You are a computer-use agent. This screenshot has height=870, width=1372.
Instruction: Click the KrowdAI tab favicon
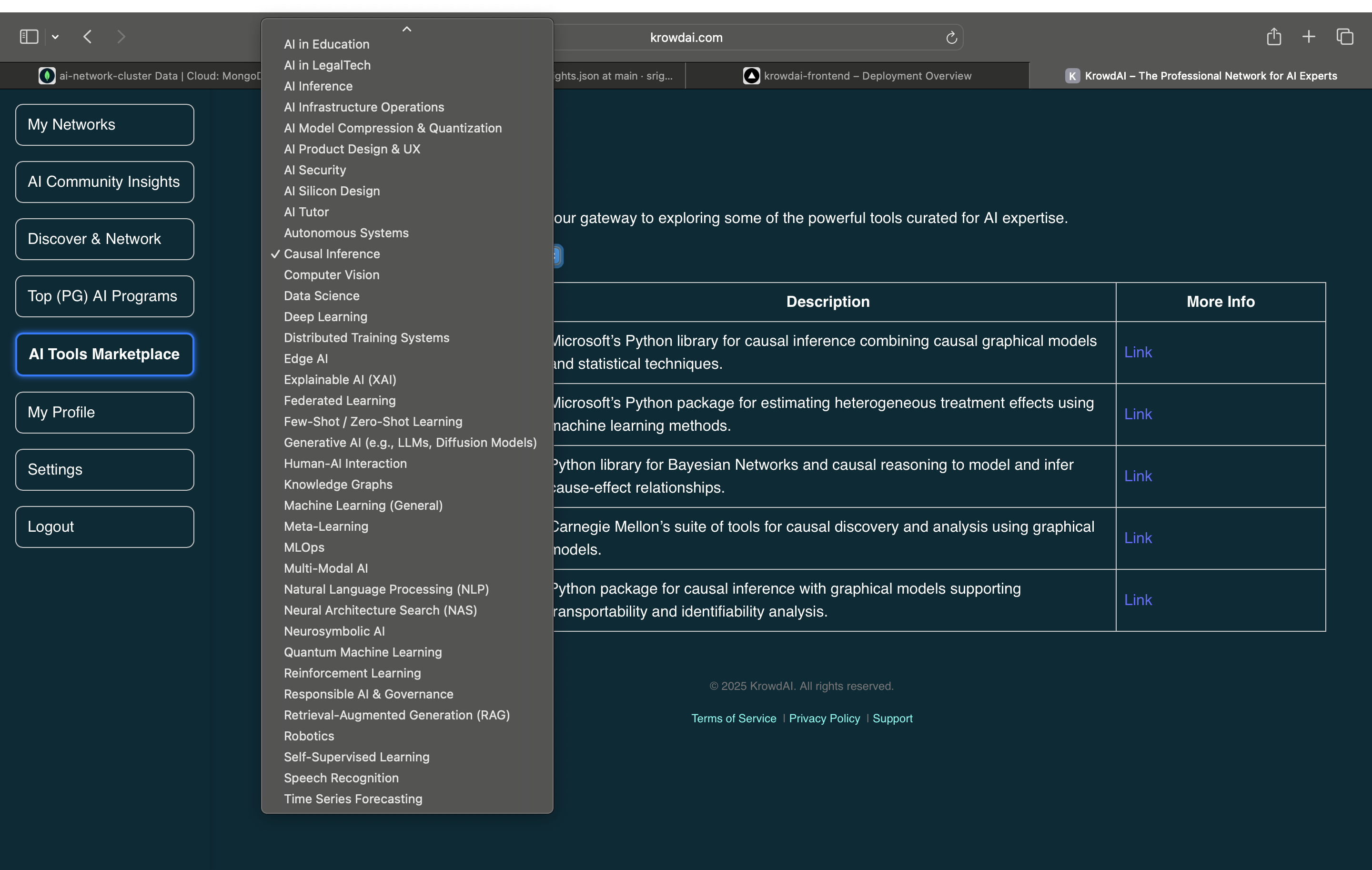click(1072, 76)
